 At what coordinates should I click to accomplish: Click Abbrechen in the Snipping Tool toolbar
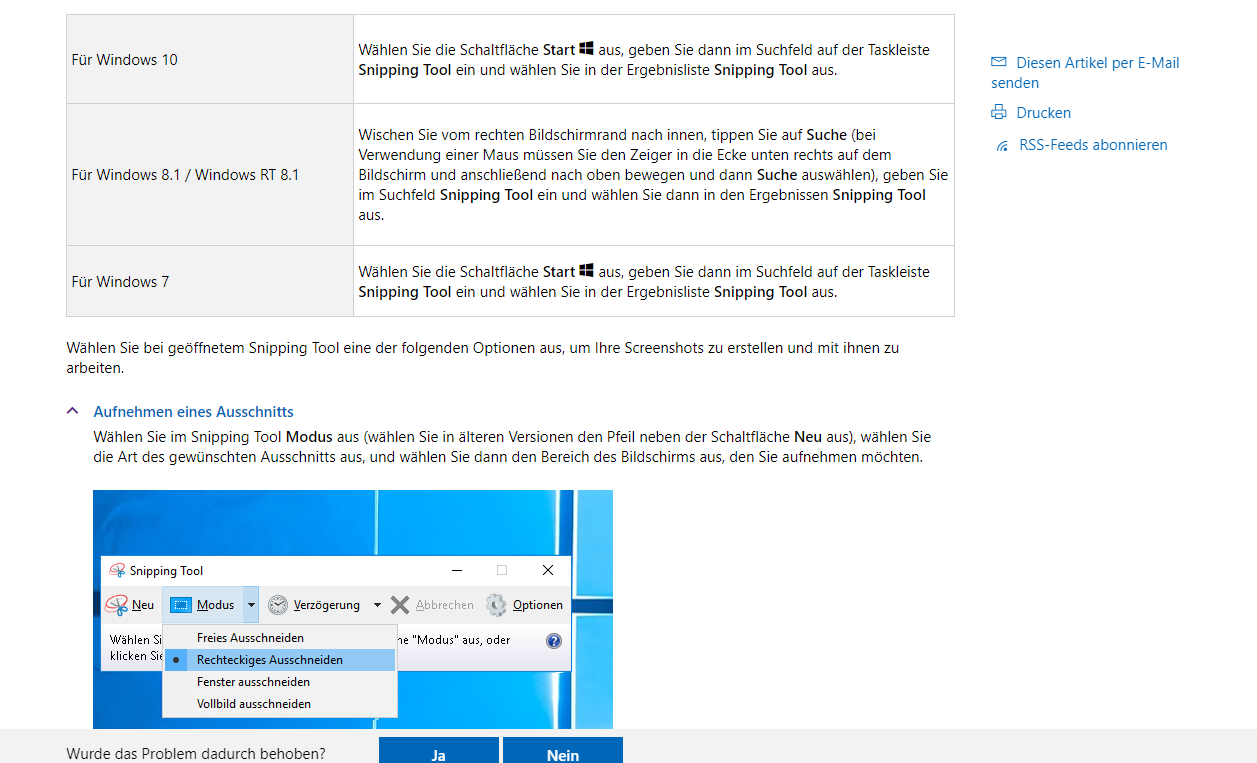432,605
